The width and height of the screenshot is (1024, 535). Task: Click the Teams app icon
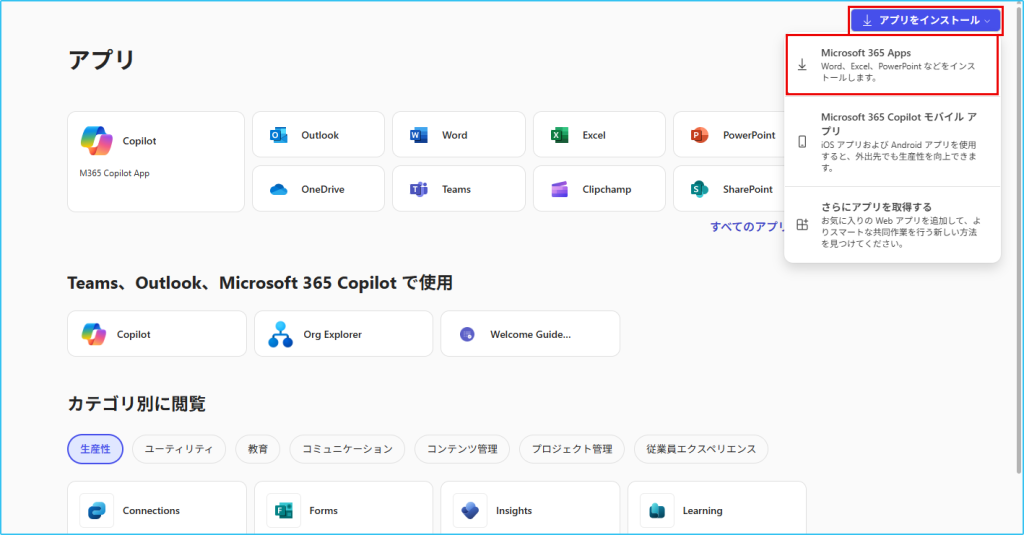[419, 189]
